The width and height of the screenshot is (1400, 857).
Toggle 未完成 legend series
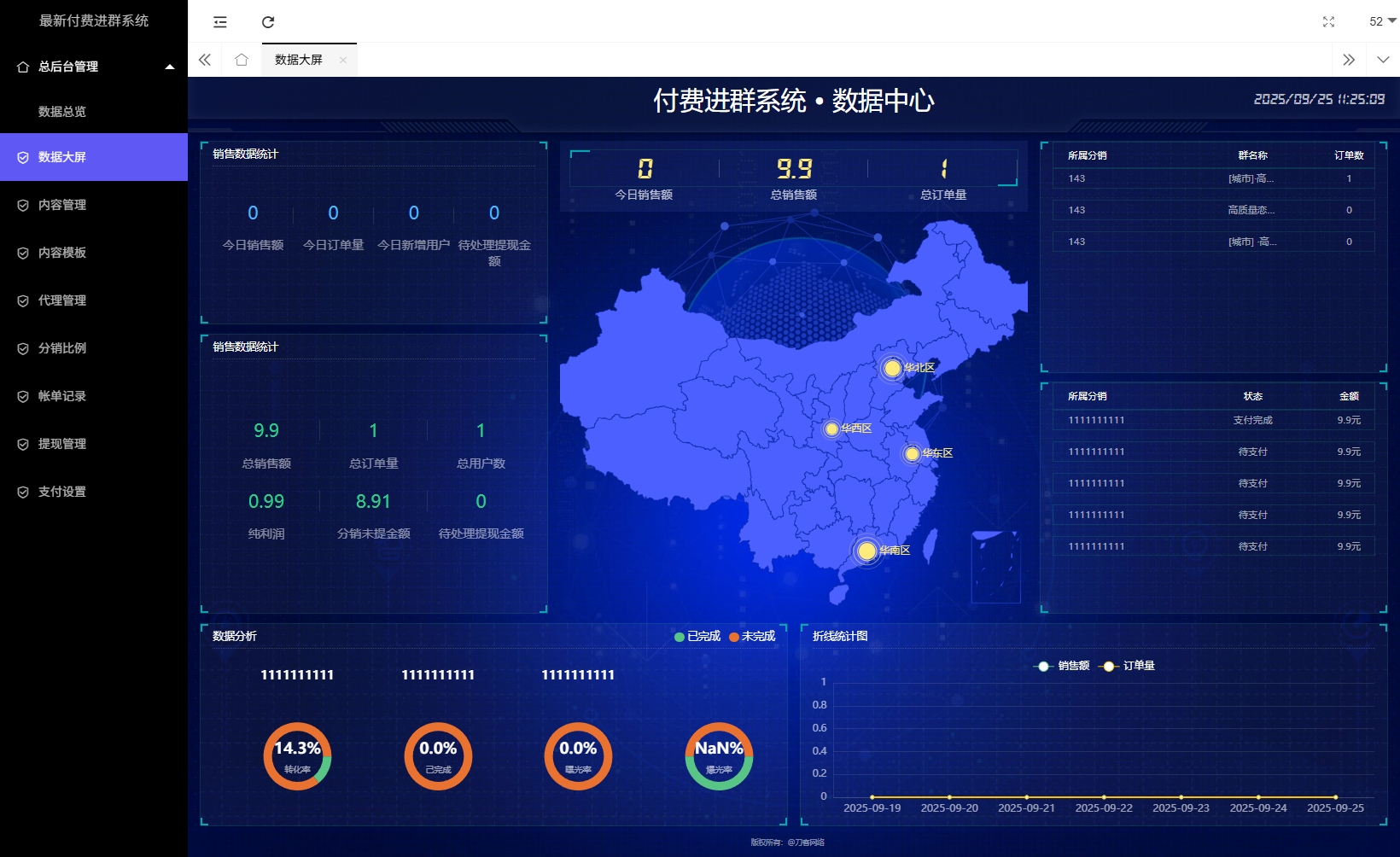click(752, 637)
